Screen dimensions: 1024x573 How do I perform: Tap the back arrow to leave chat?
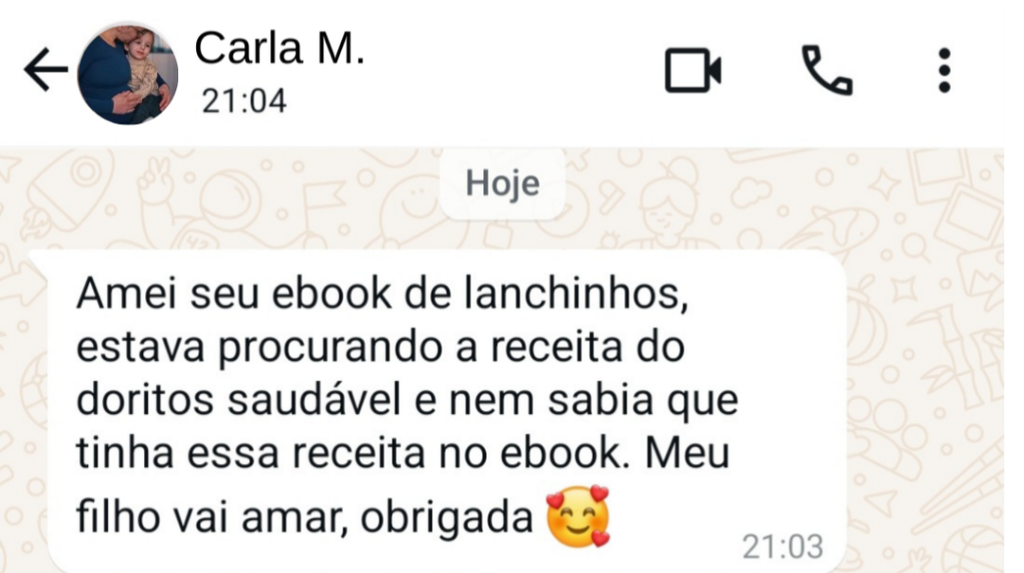pos(46,69)
